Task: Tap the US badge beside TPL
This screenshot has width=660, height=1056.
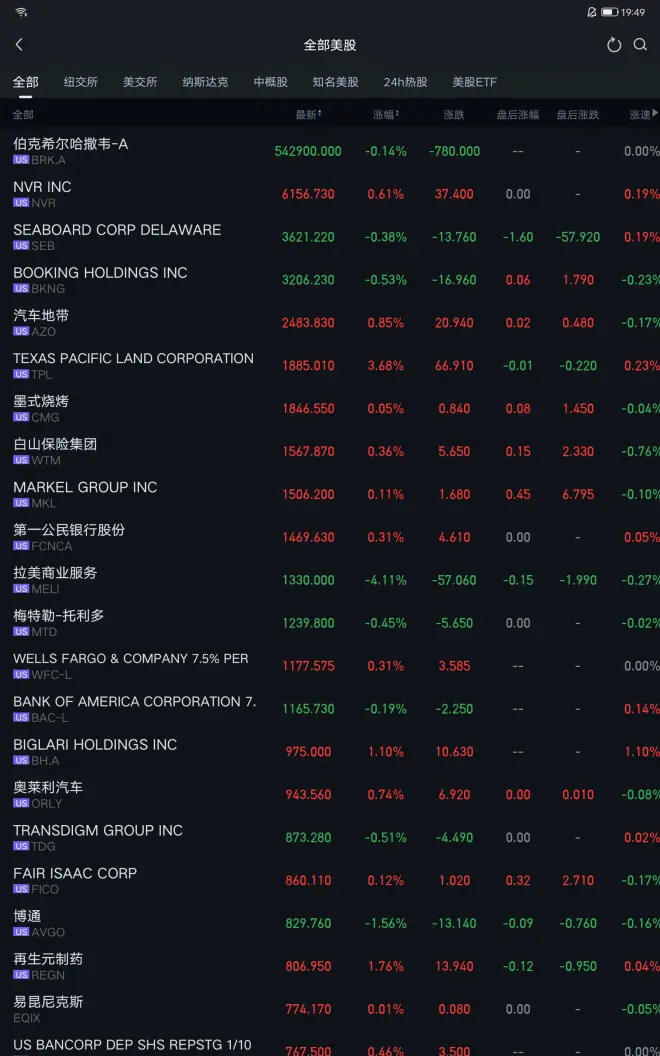Action: click(20, 374)
